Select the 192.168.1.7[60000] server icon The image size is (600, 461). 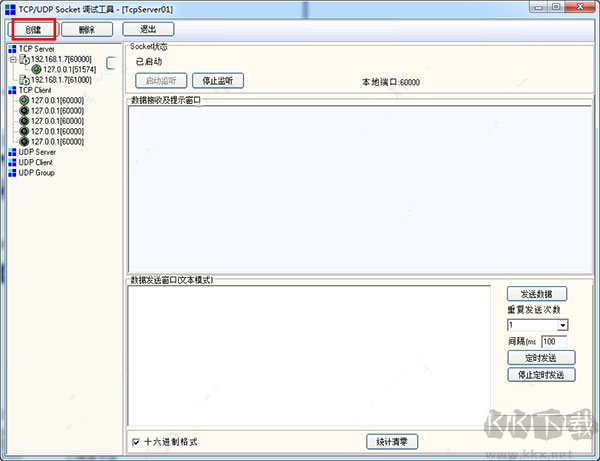[24, 59]
